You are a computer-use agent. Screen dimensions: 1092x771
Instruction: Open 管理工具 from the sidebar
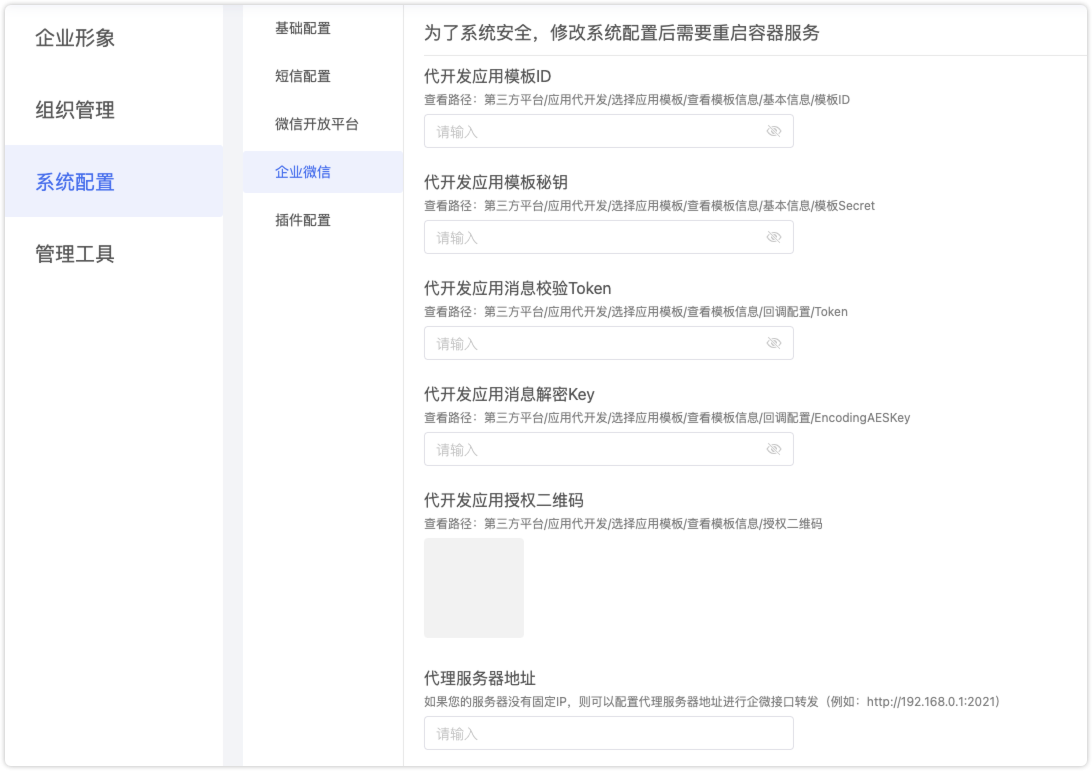tap(75, 254)
